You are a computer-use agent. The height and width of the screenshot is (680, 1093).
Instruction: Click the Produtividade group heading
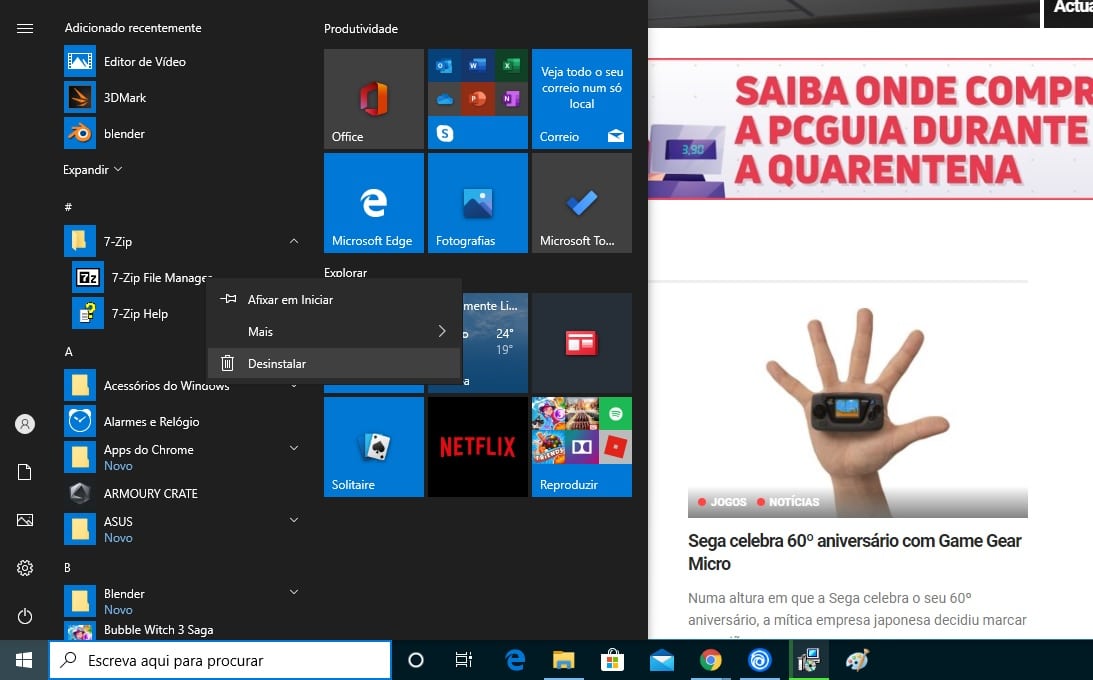tap(360, 29)
